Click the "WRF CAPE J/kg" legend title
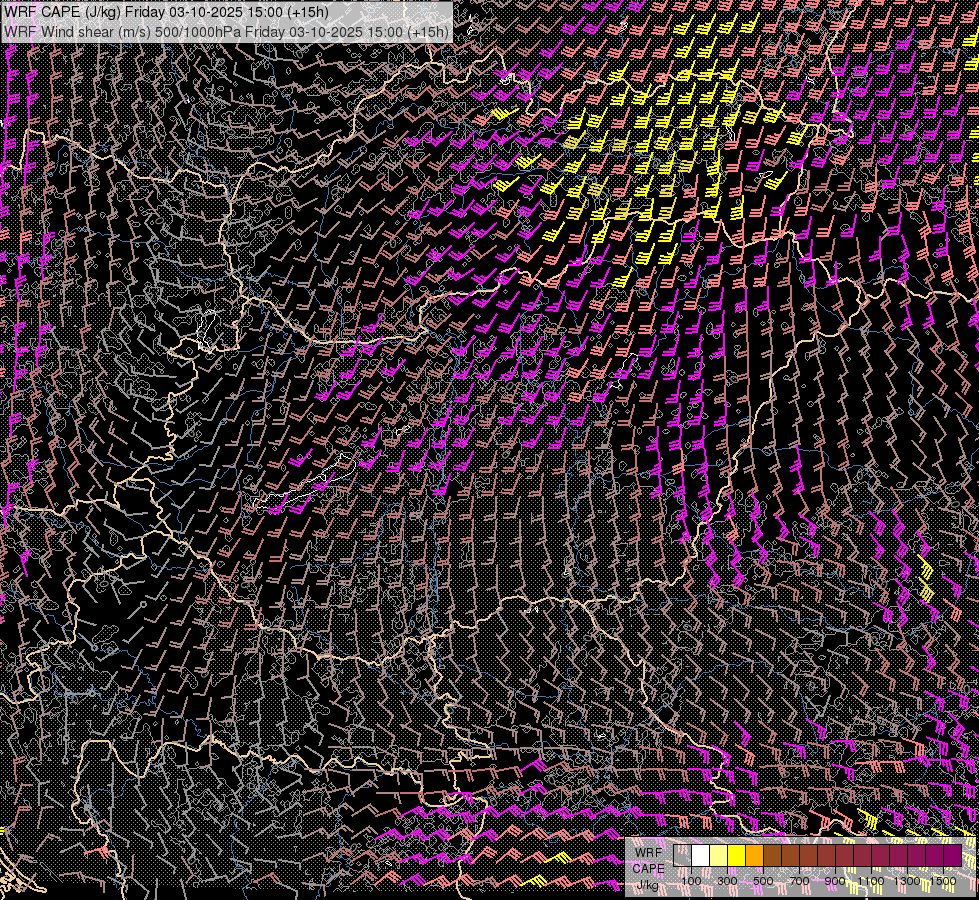This screenshot has height=900, width=979. click(x=648, y=868)
